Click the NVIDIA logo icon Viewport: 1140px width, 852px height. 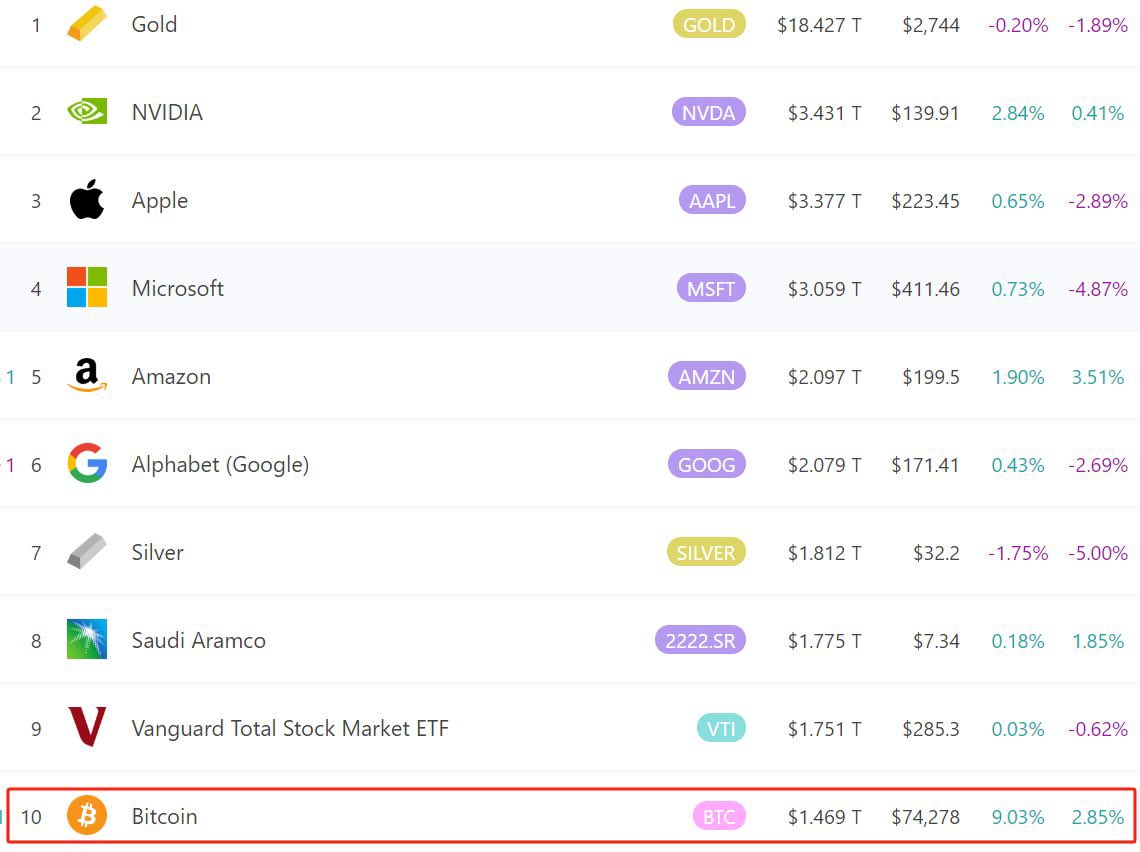(x=87, y=111)
